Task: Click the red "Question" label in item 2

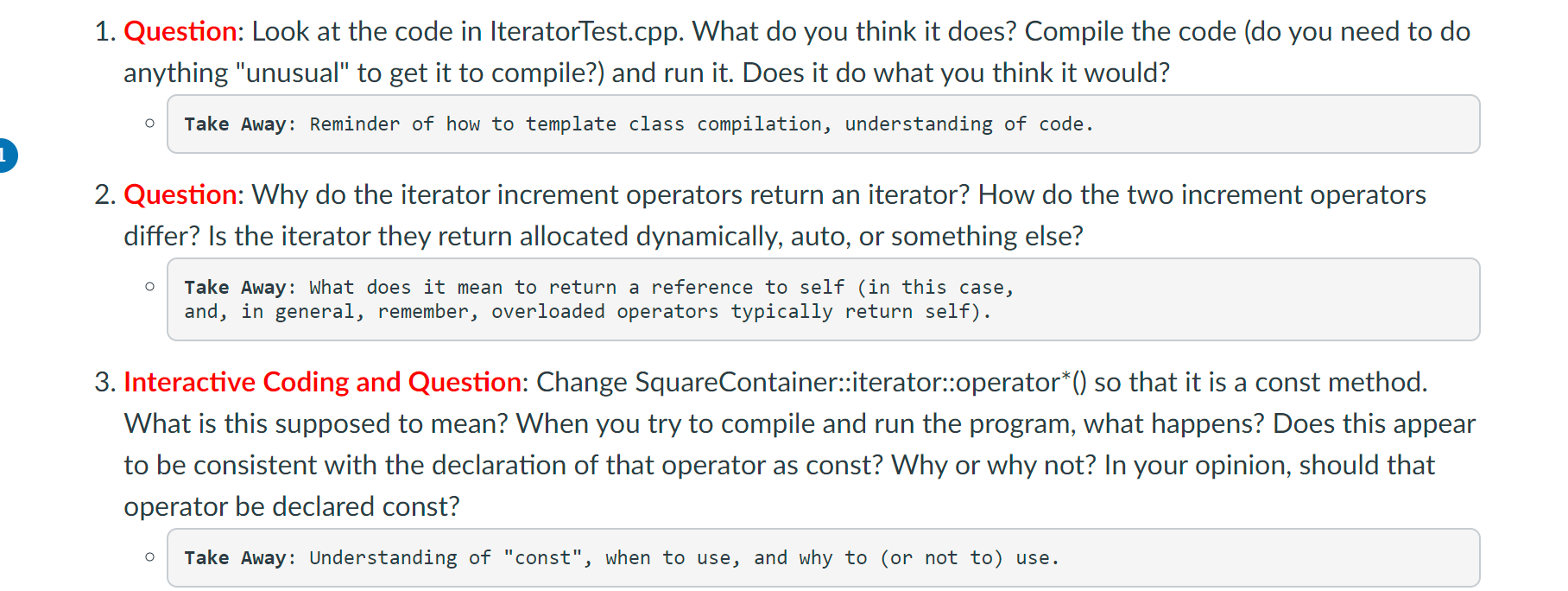Action: 180,195
